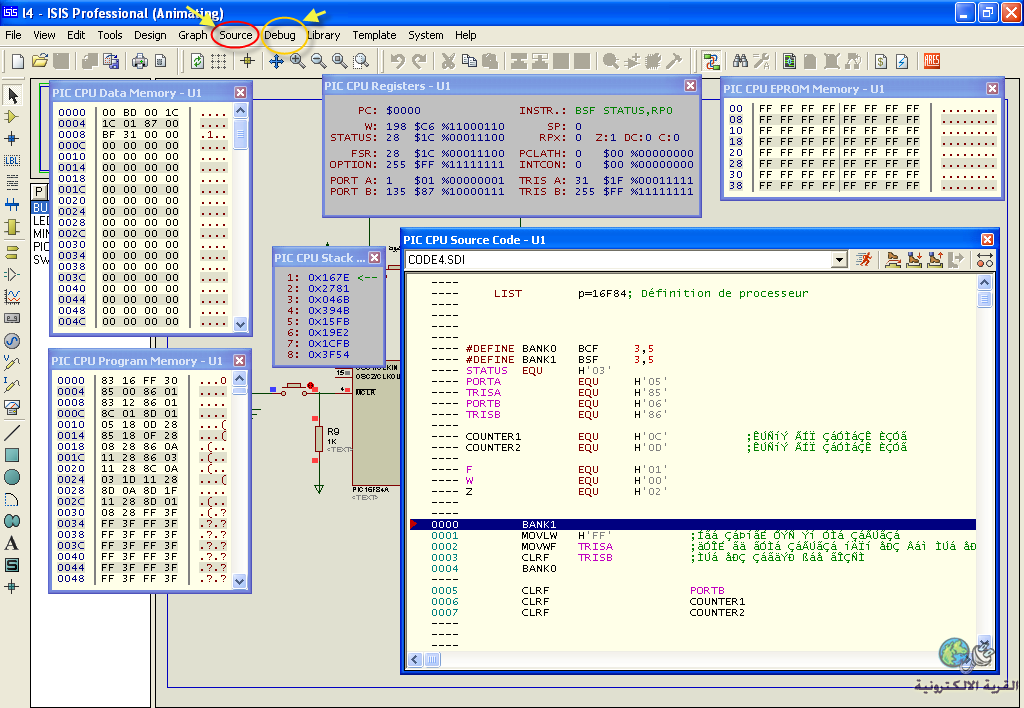Image resolution: width=1024 pixels, height=708 pixels.
Task: Click the Zoom In magnifier icon
Action: pos(298,61)
